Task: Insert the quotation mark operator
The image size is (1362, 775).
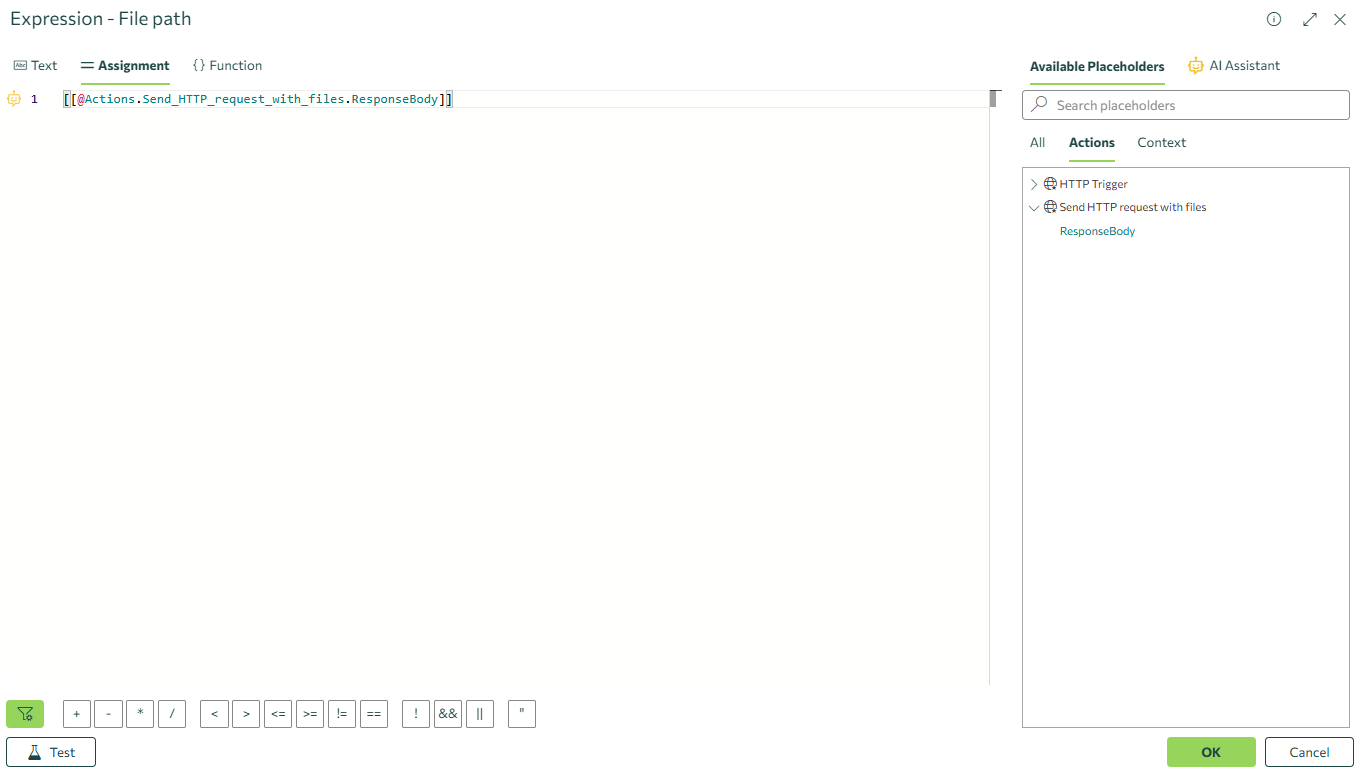Action: 521,713
